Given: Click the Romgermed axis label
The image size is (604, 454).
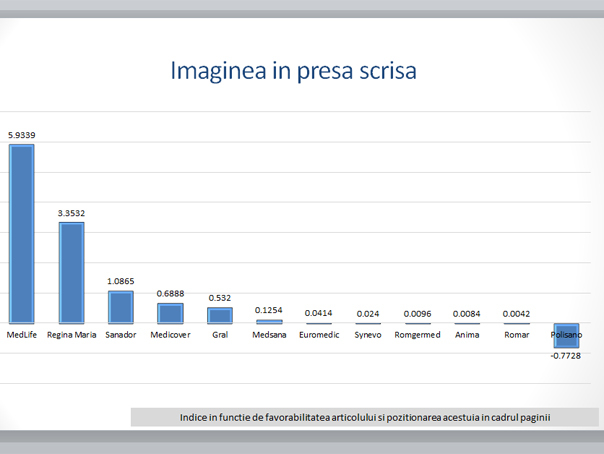Looking at the screenshot, I should click(417, 335).
